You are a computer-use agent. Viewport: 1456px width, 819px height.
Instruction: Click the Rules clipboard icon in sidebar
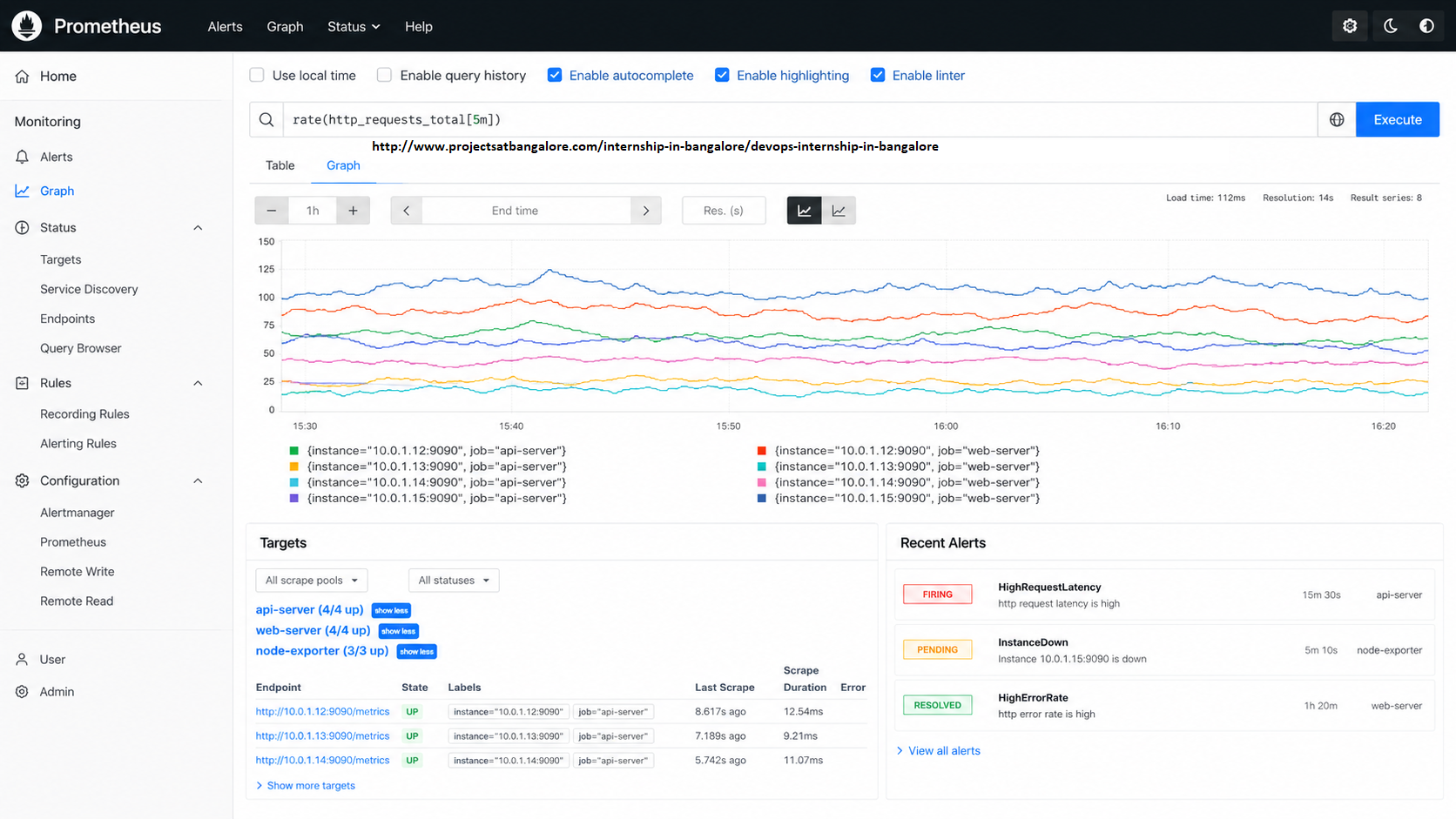coord(23,383)
